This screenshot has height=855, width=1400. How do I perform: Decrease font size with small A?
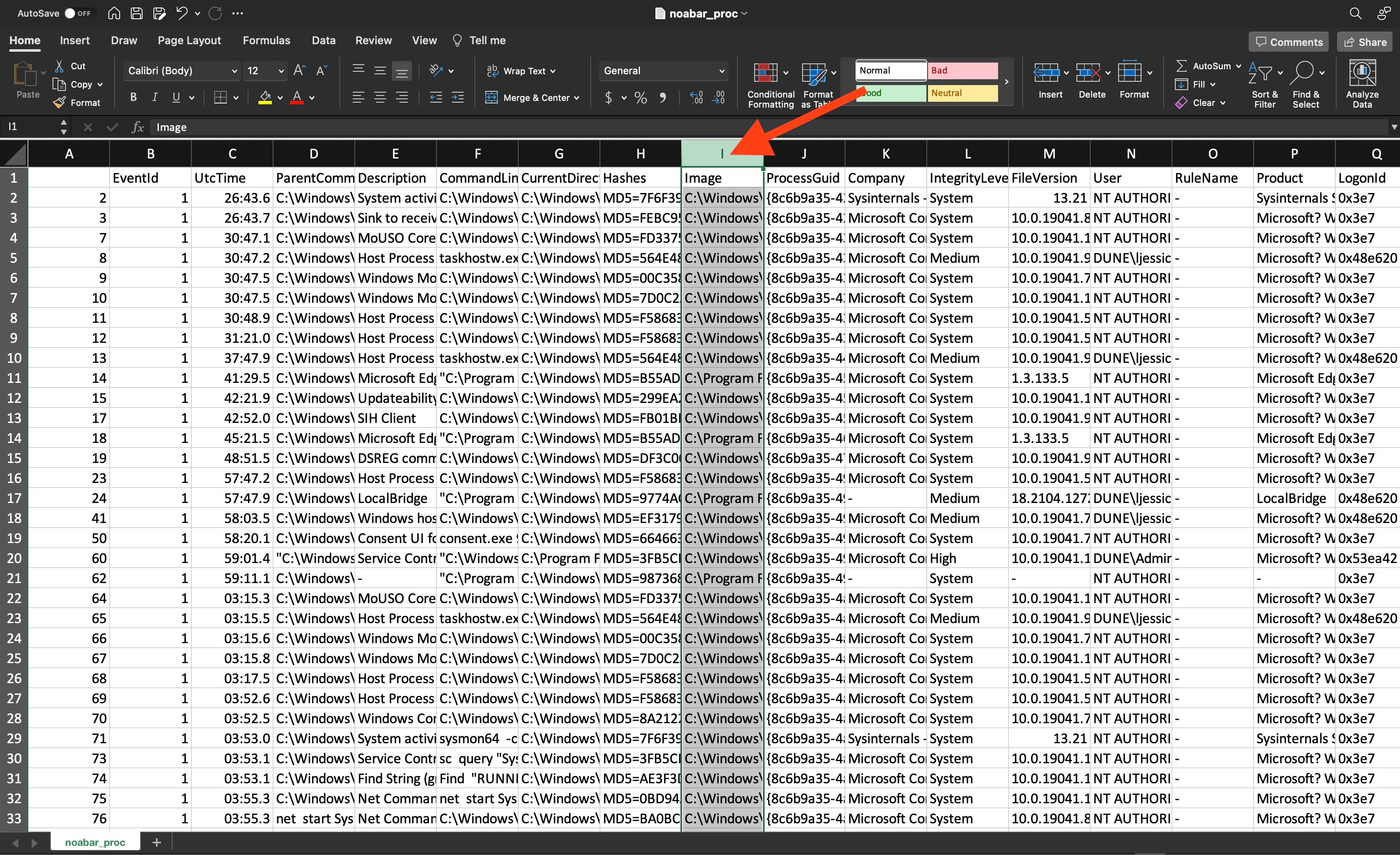tap(321, 70)
